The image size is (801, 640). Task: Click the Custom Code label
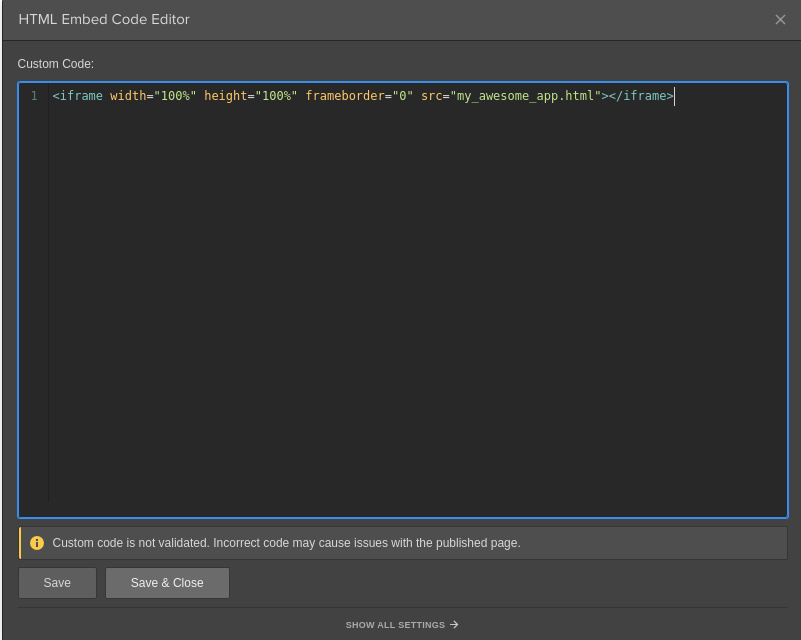pos(55,64)
